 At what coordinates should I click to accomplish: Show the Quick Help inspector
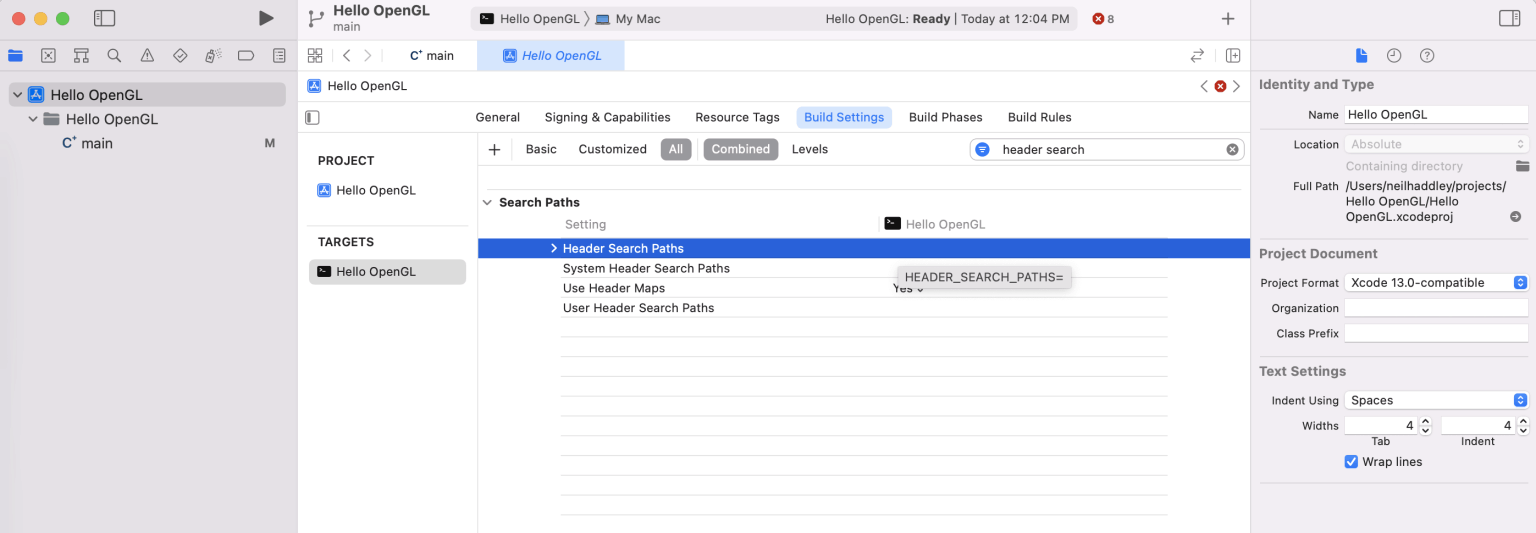(x=1427, y=56)
